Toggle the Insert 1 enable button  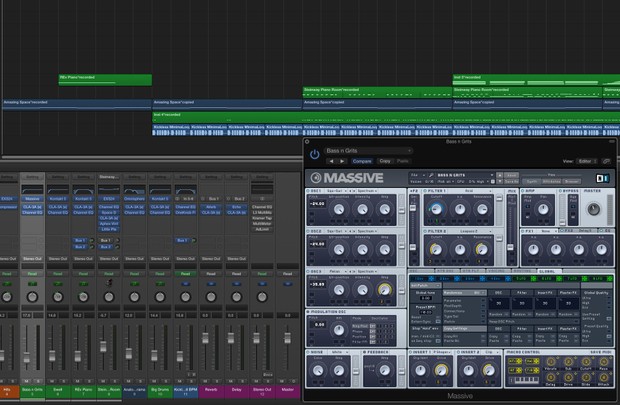[x=410, y=352]
